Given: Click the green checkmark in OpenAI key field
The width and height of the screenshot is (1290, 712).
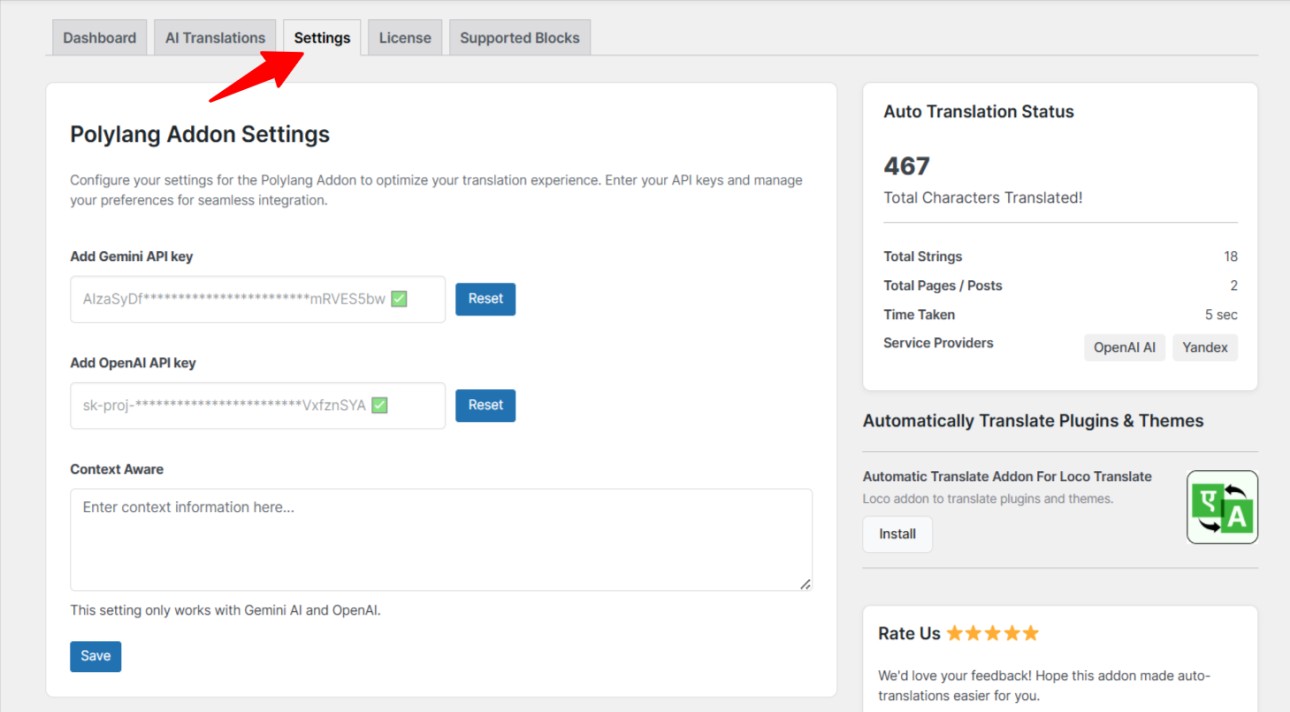Looking at the screenshot, I should pyautogui.click(x=379, y=405).
